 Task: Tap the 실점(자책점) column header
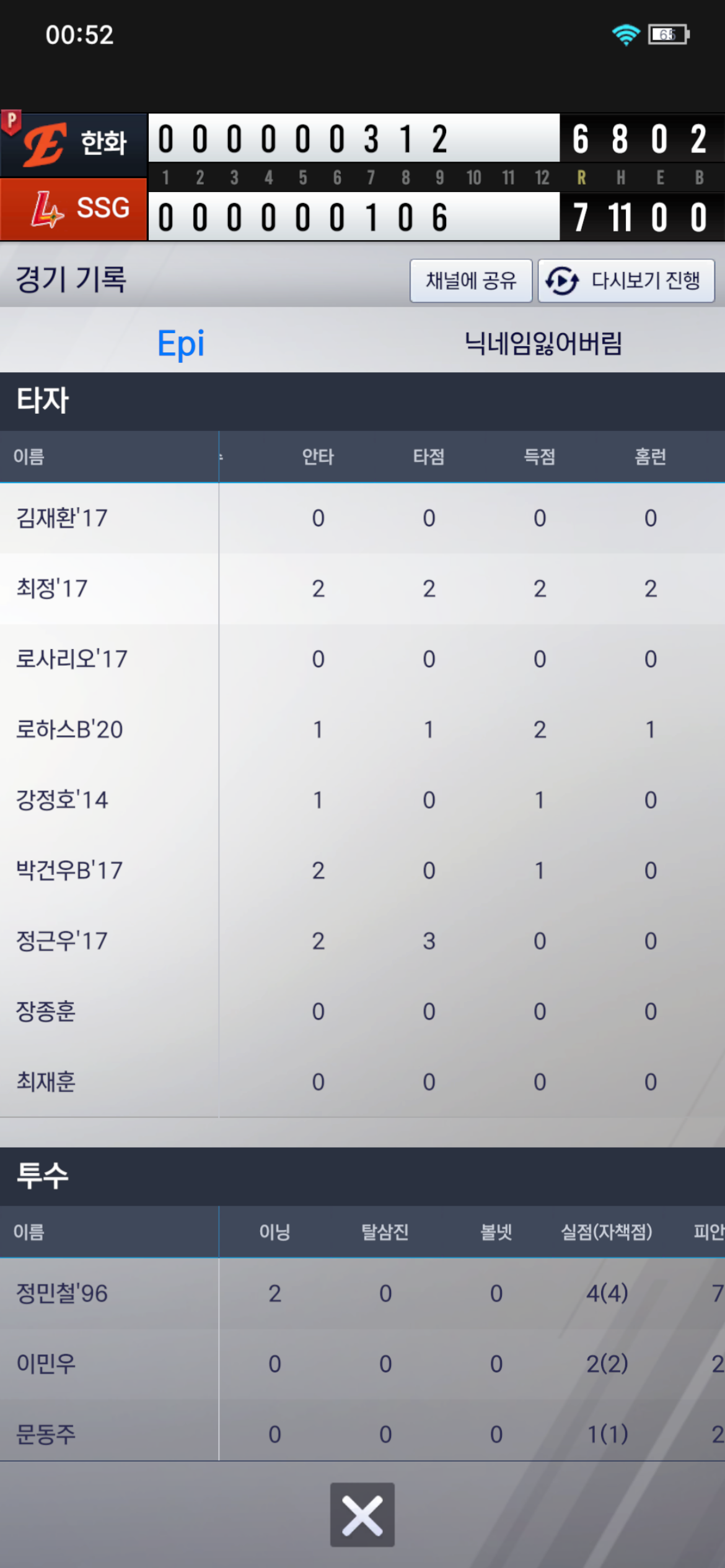point(607,1232)
